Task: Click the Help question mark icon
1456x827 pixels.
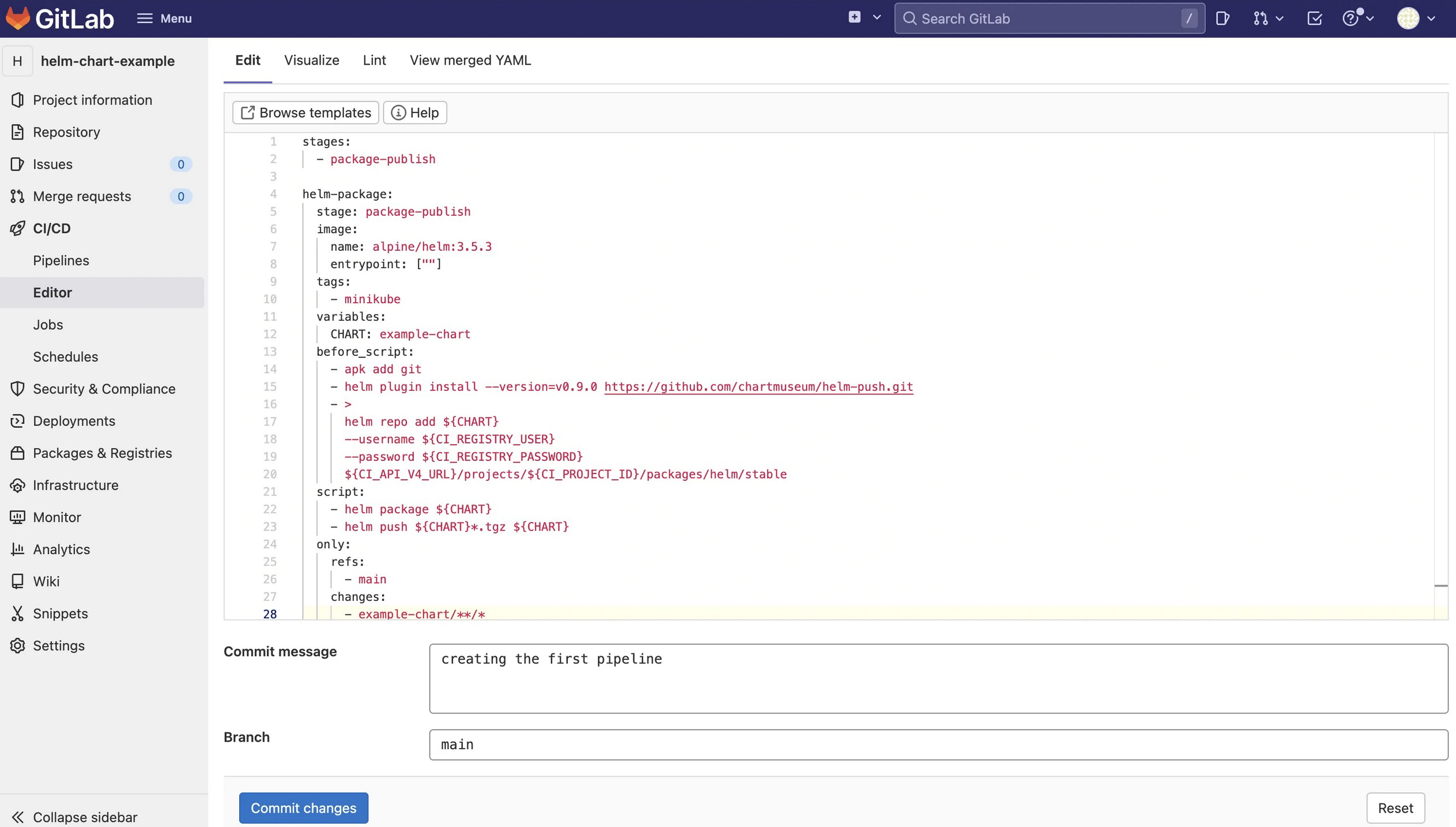Action: click(1351, 18)
